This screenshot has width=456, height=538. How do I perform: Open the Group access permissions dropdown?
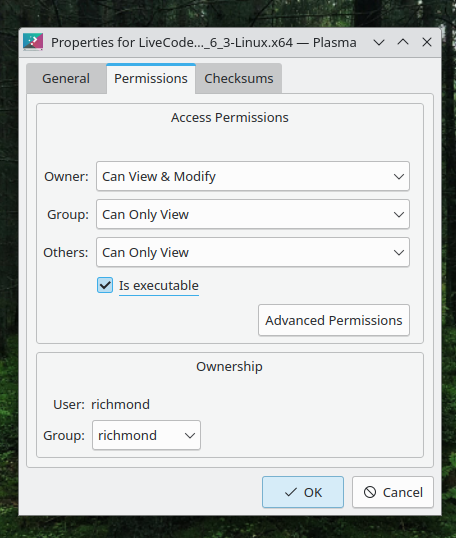[x=253, y=214]
